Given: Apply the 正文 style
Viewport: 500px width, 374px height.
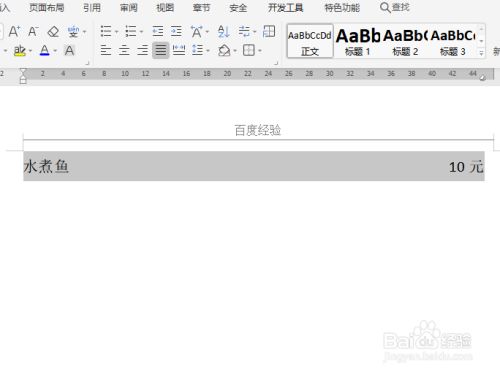Looking at the screenshot, I should tap(310, 41).
